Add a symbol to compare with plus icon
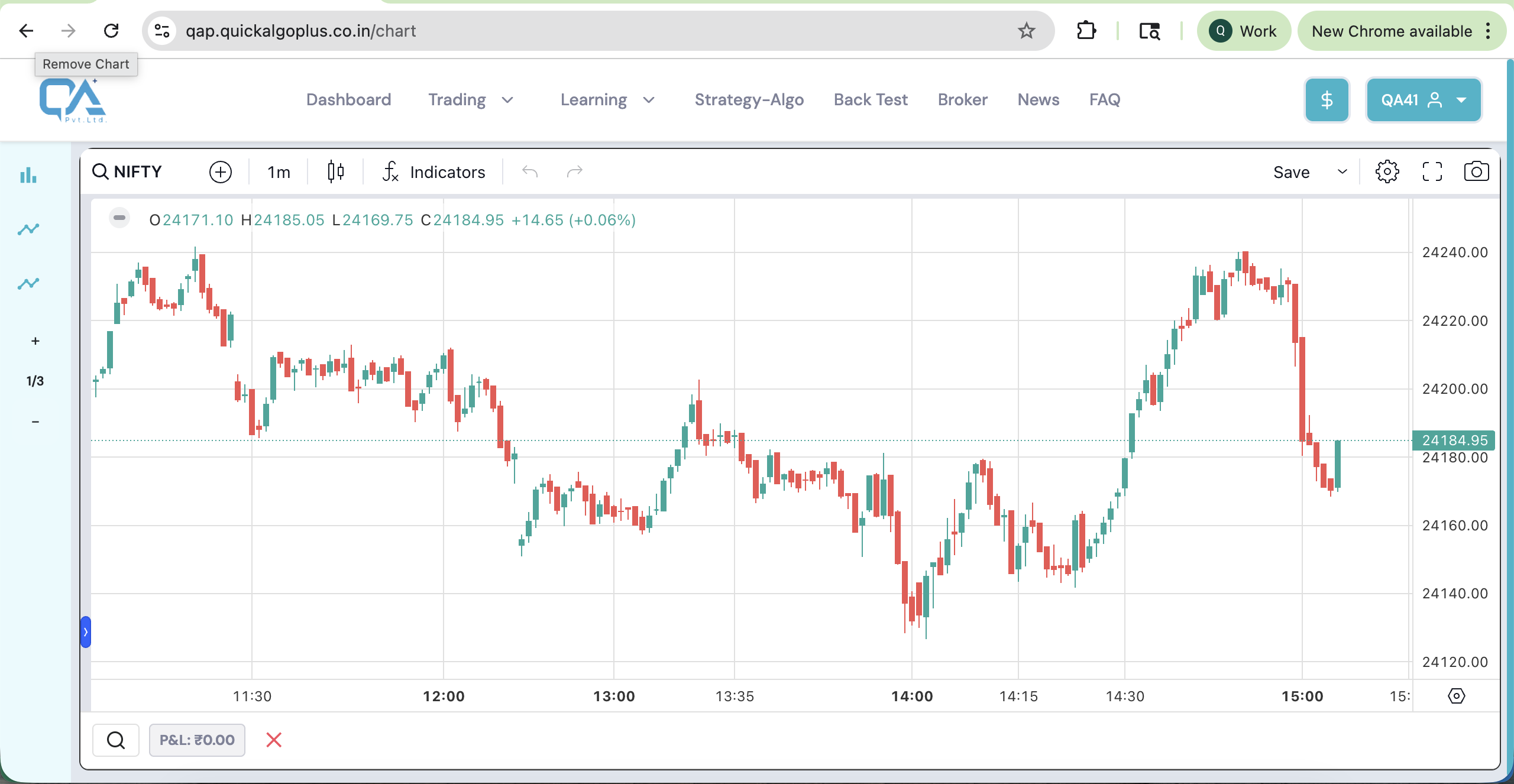Image resolution: width=1514 pixels, height=784 pixels. coord(221,171)
